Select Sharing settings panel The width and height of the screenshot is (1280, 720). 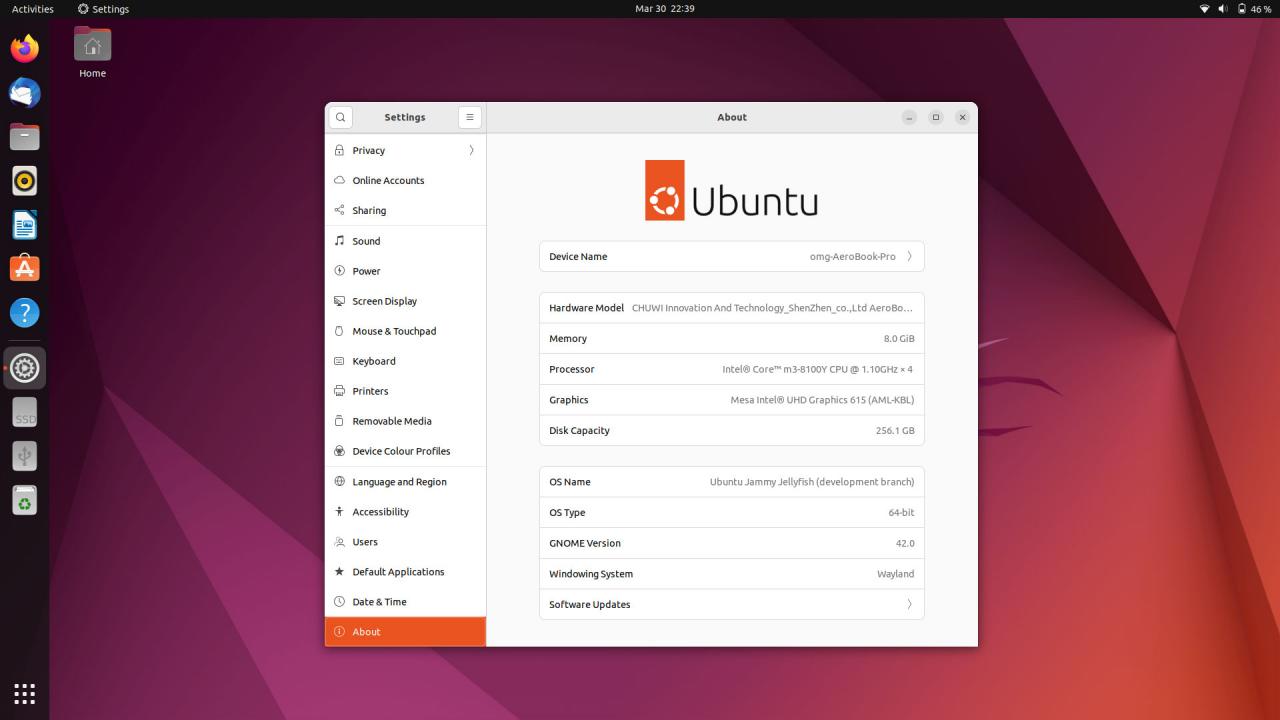tap(405, 210)
